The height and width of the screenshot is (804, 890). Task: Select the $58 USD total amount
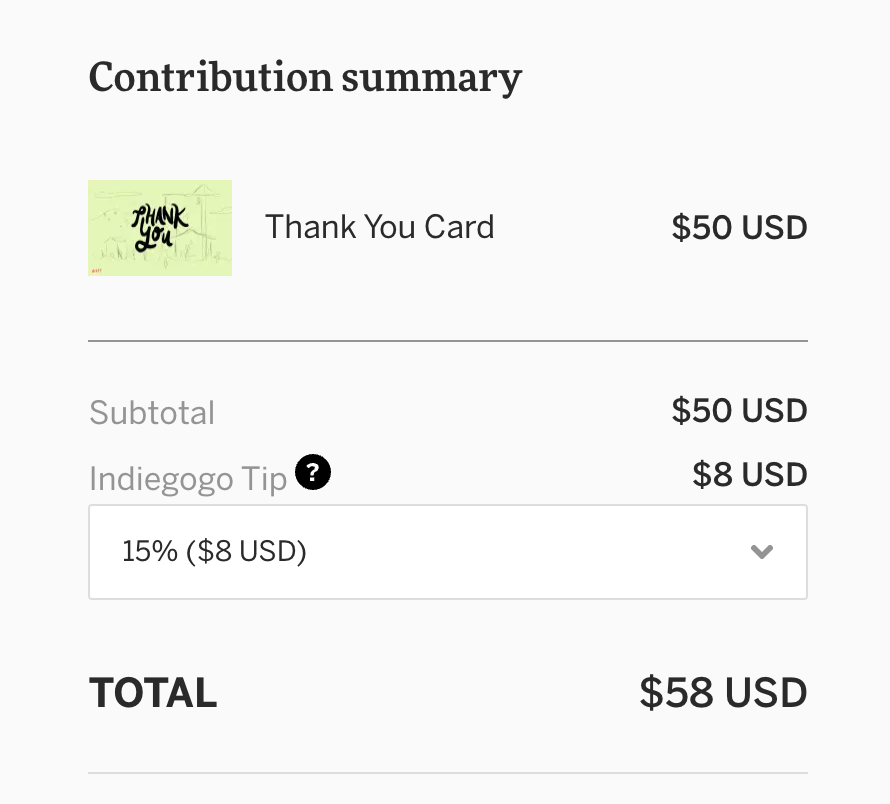[x=723, y=691]
